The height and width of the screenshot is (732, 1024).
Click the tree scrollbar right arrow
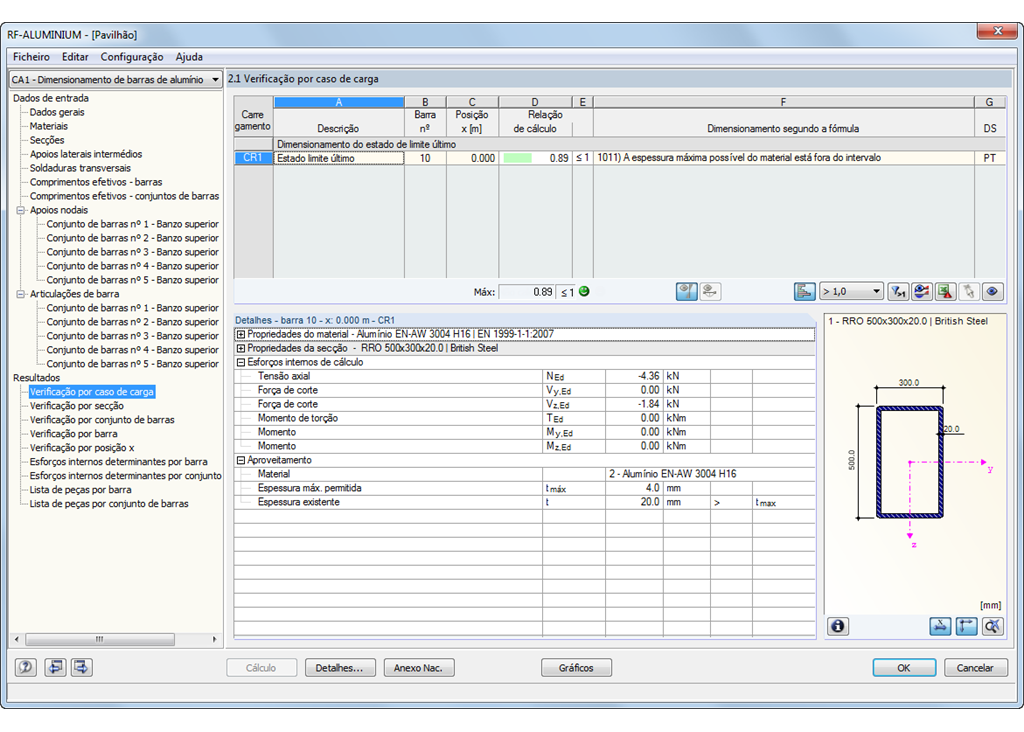click(x=214, y=639)
